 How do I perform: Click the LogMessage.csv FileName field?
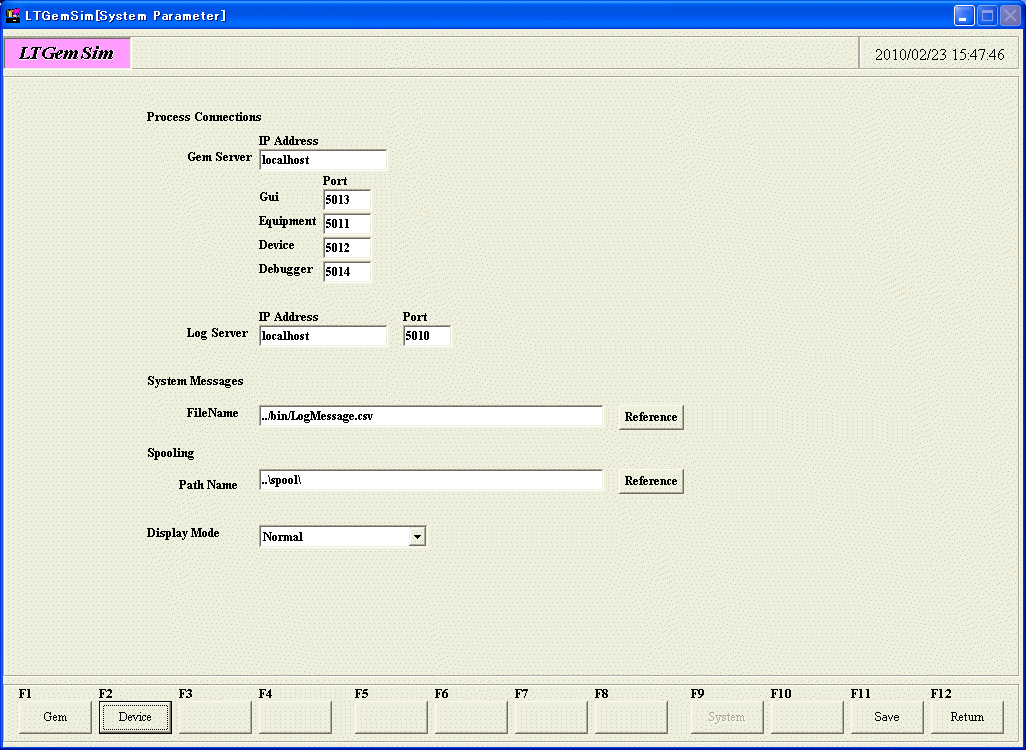[430, 416]
